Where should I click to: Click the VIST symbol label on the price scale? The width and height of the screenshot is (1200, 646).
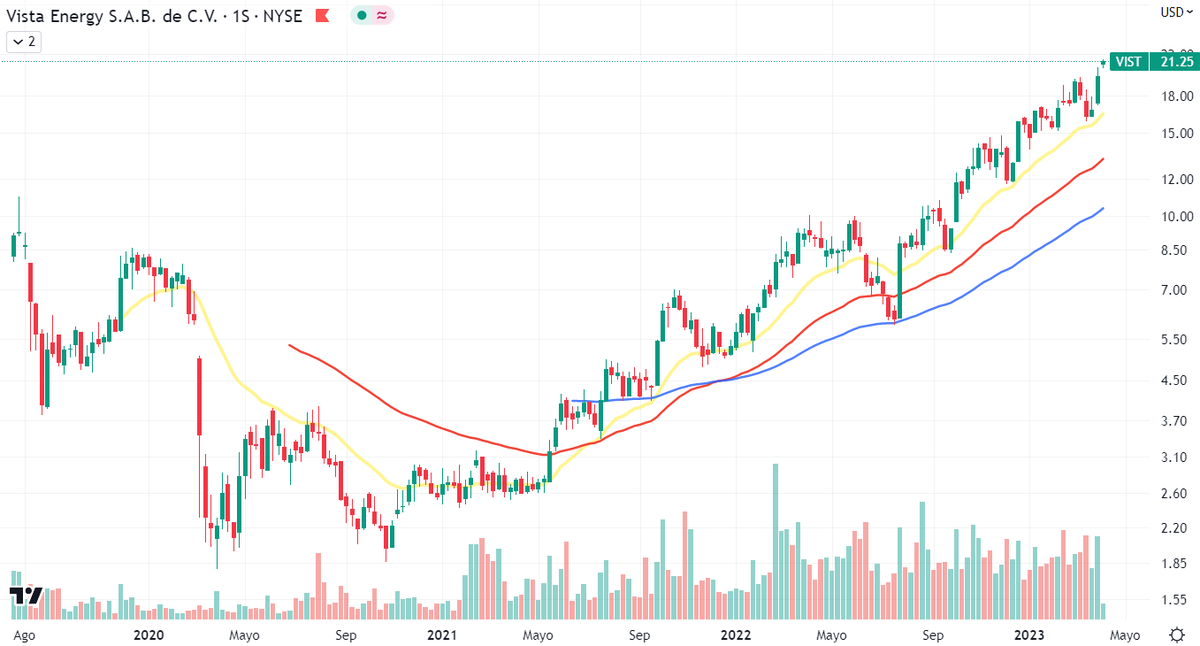point(1129,62)
